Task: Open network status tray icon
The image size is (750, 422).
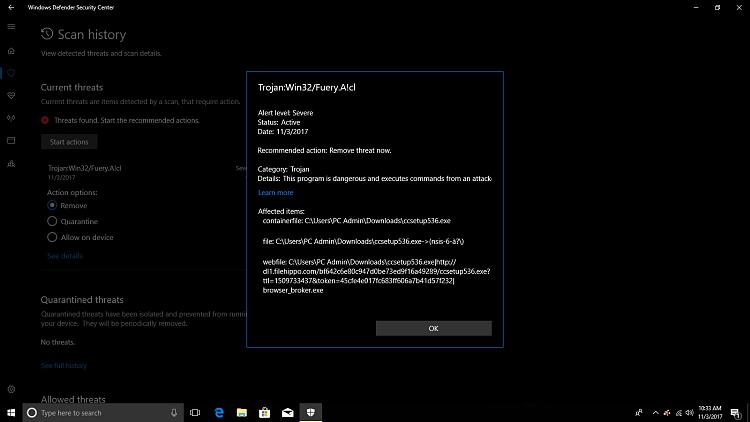Action: tap(678, 412)
